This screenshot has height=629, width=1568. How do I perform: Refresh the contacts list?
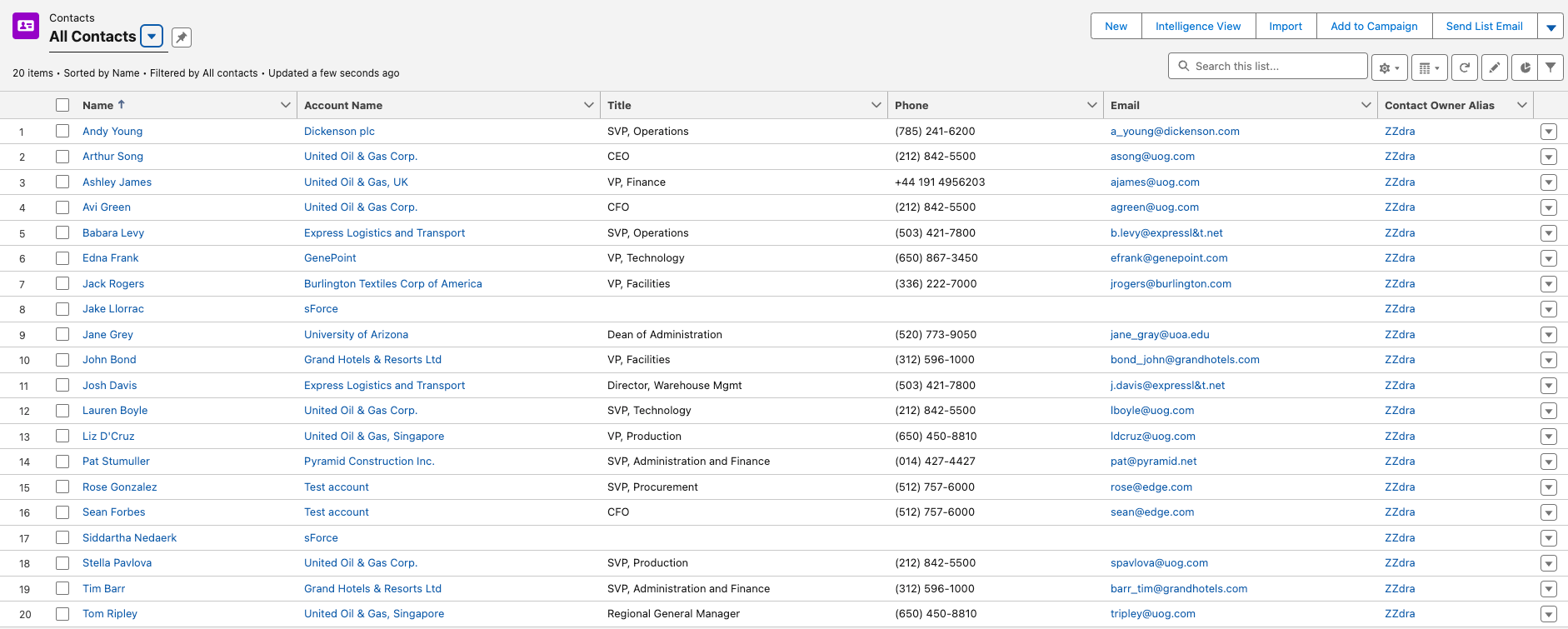coord(1464,67)
